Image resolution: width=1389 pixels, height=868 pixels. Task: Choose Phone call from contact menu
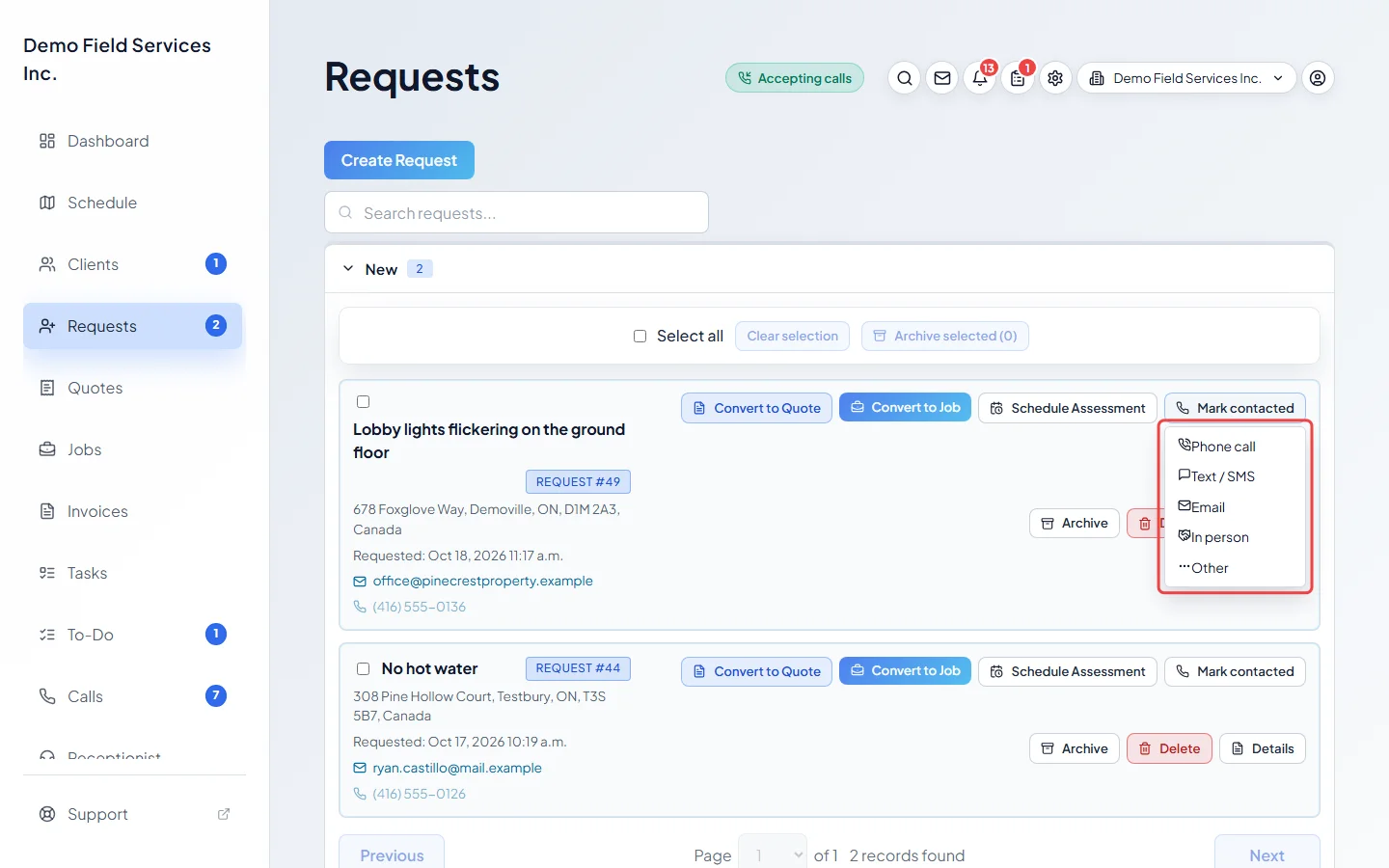(x=1235, y=447)
